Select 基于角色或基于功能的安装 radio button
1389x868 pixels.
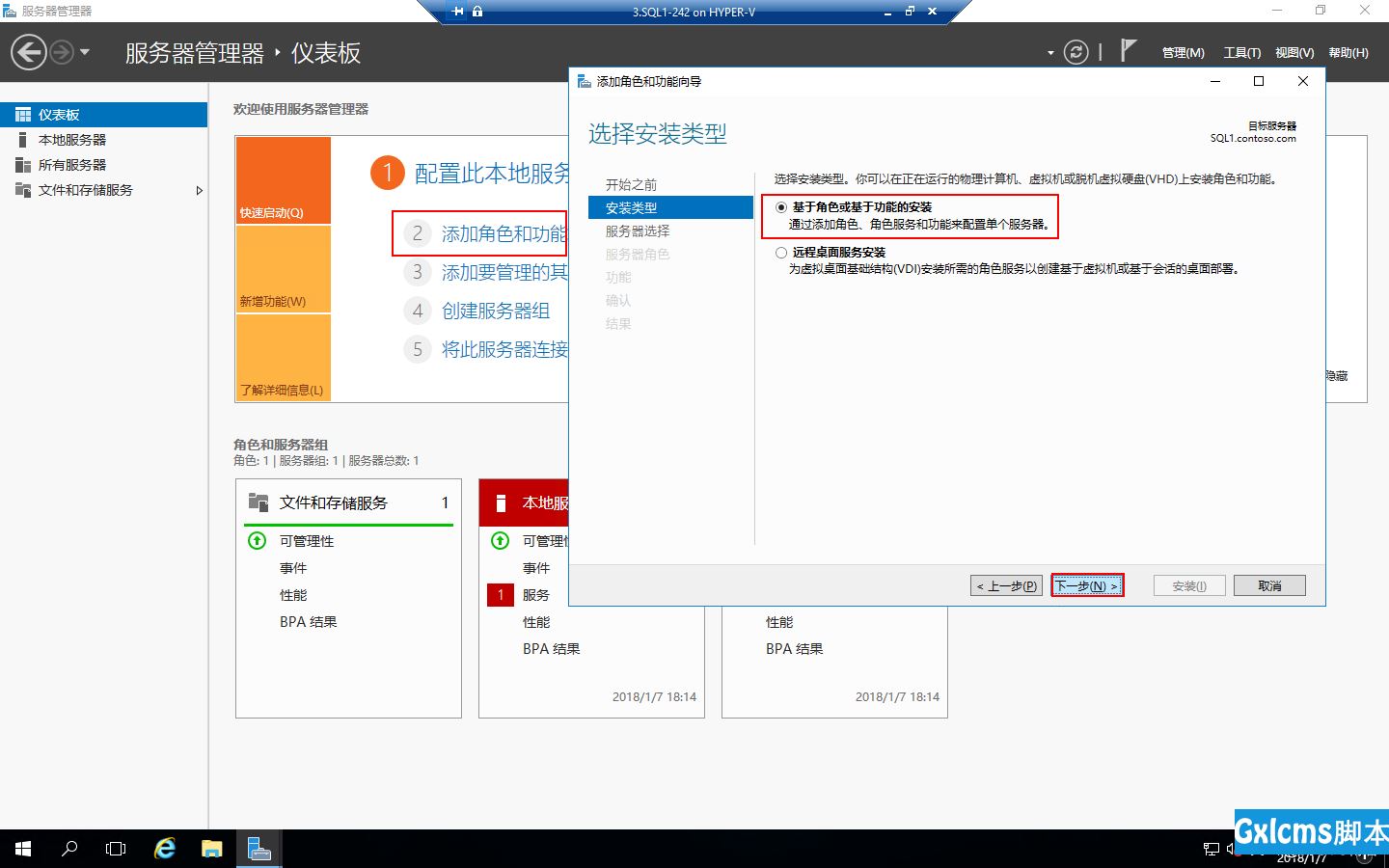click(781, 207)
